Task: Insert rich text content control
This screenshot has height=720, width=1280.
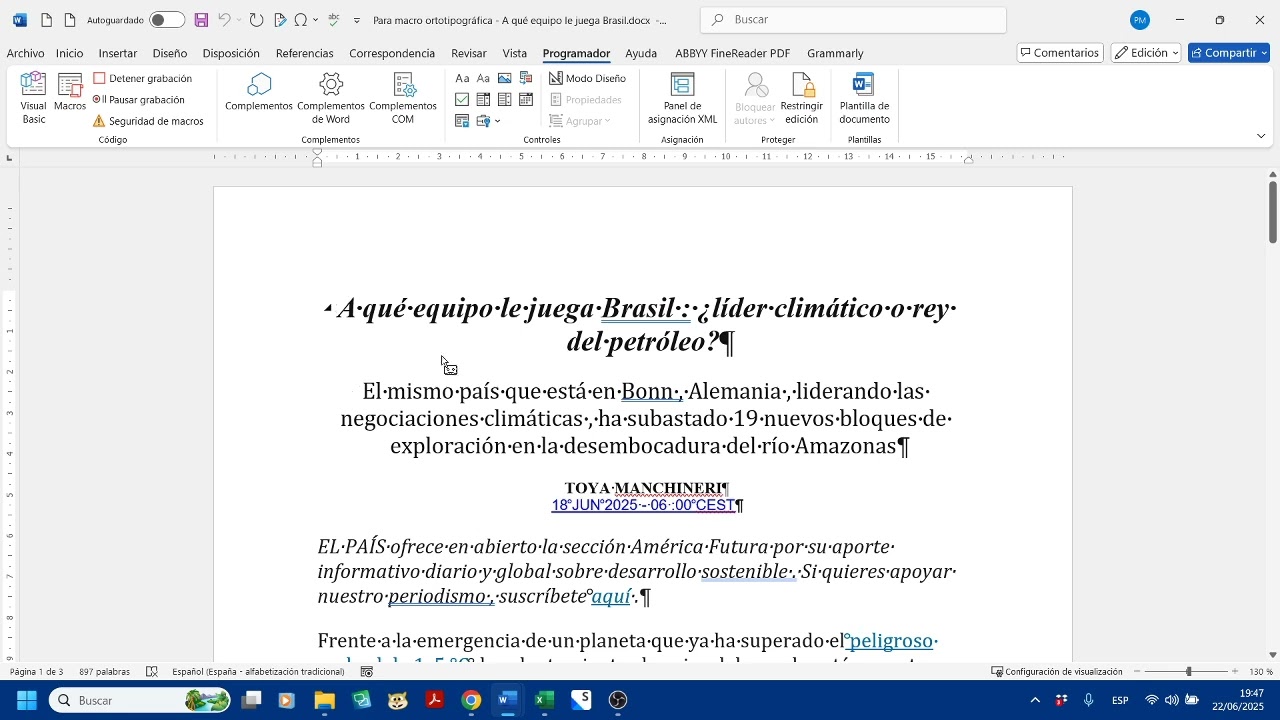Action: [462, 78]
